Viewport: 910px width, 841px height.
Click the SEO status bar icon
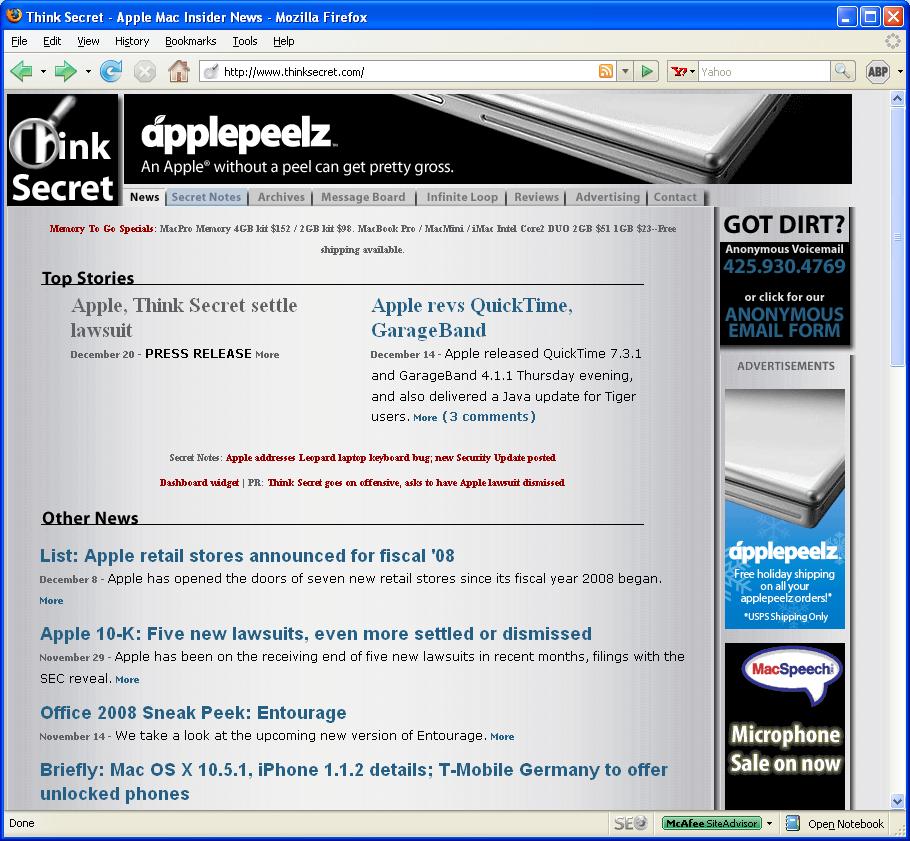630,823
